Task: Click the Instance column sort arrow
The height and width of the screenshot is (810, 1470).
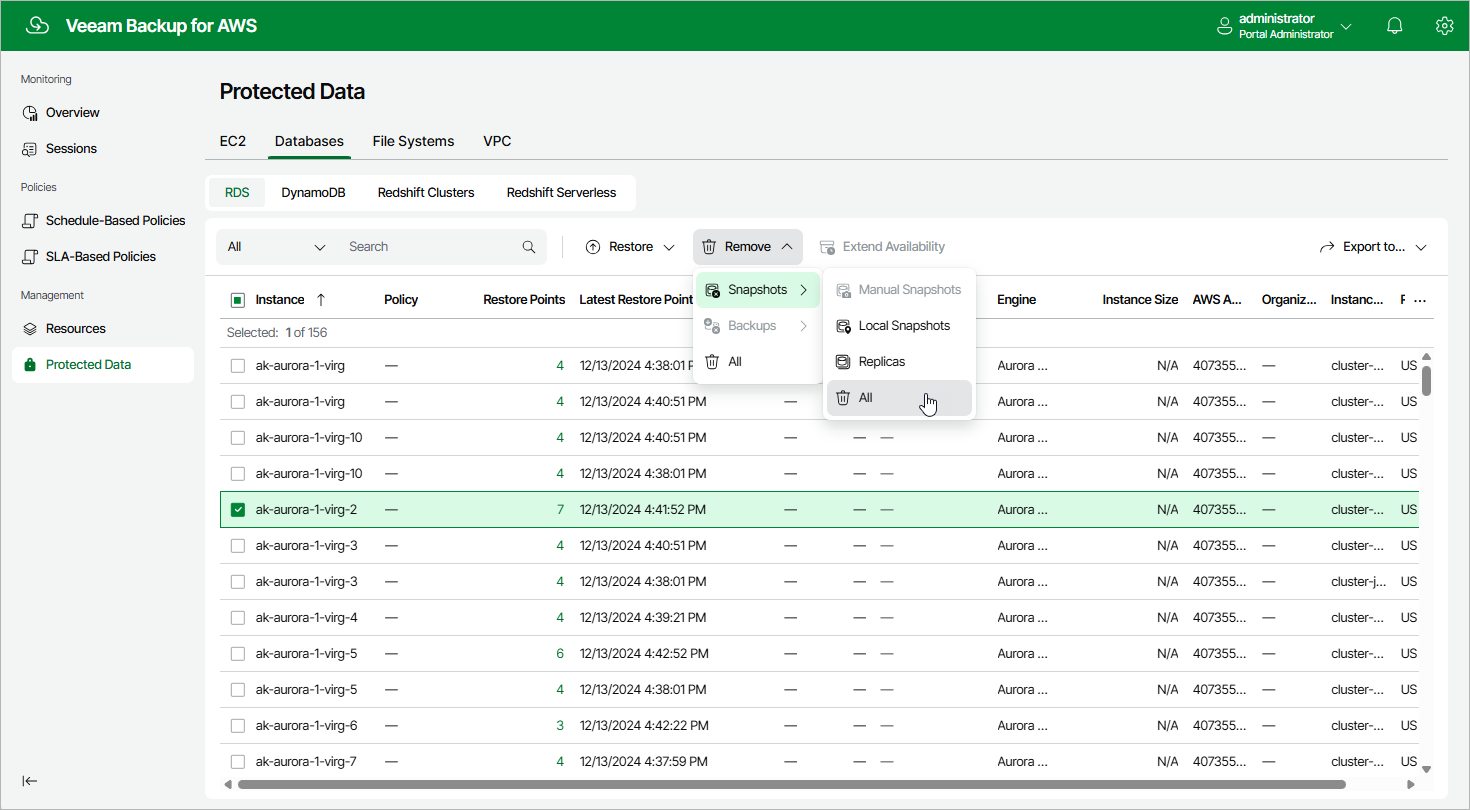Action: [320, 300]
